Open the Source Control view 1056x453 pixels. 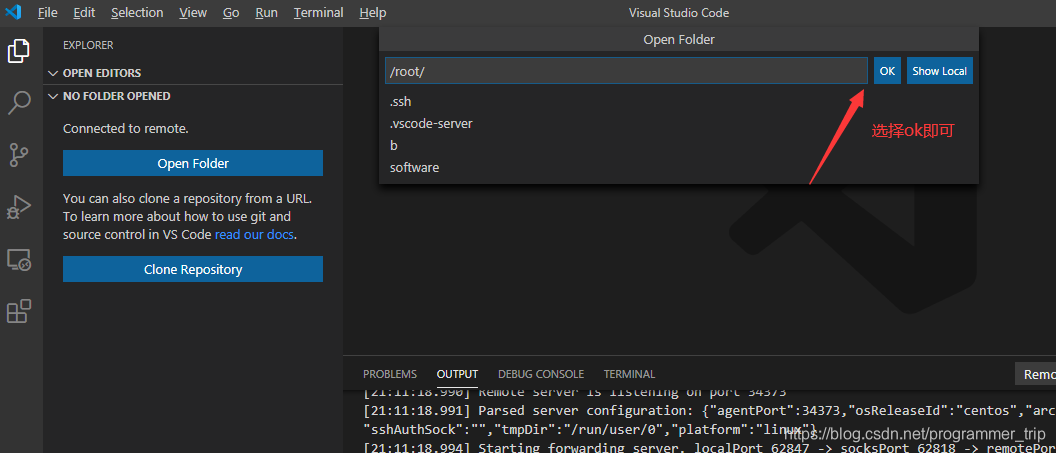[19, 154]
